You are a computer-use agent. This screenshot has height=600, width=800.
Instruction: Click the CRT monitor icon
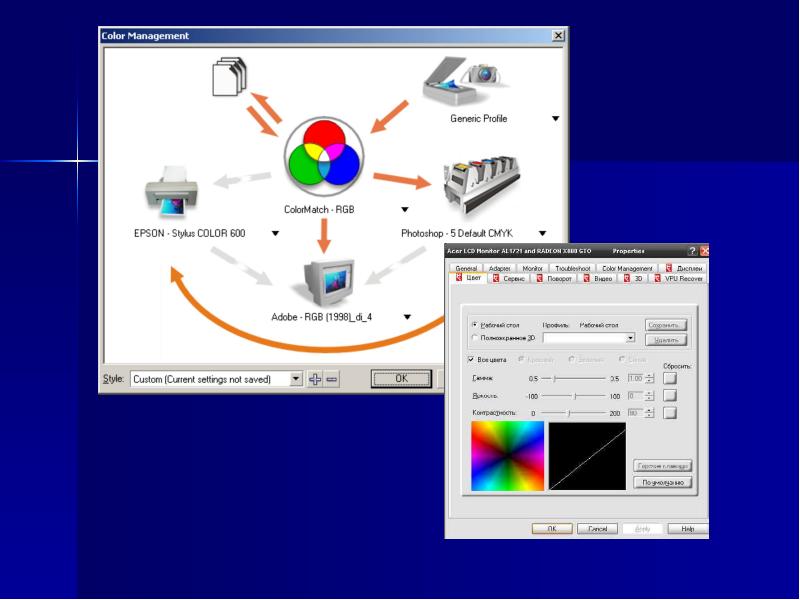(x=329, y=281)
